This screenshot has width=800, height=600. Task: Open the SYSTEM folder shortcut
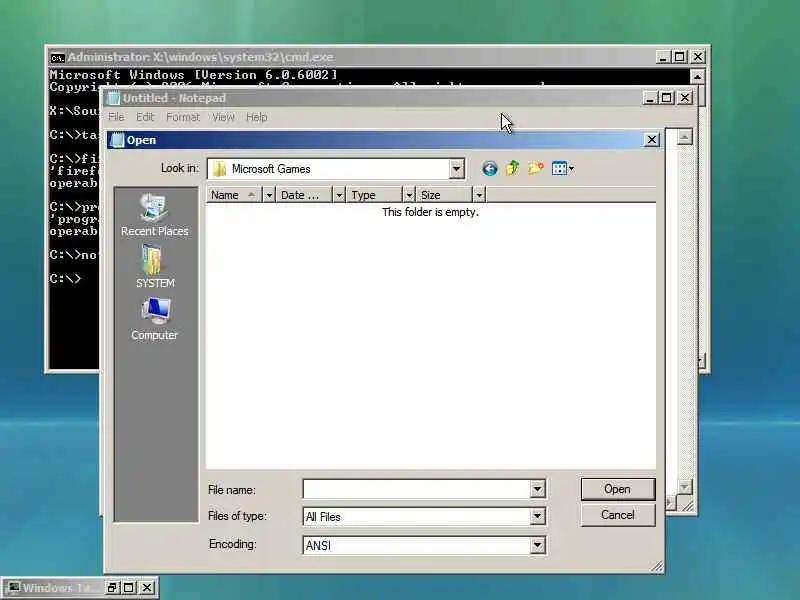click(155, 266)
